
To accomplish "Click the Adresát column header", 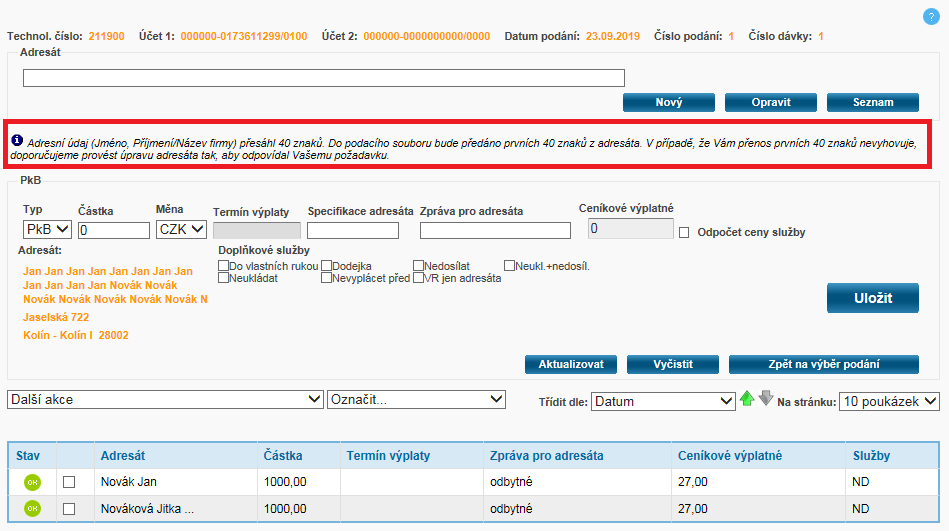I will [123, 456].
